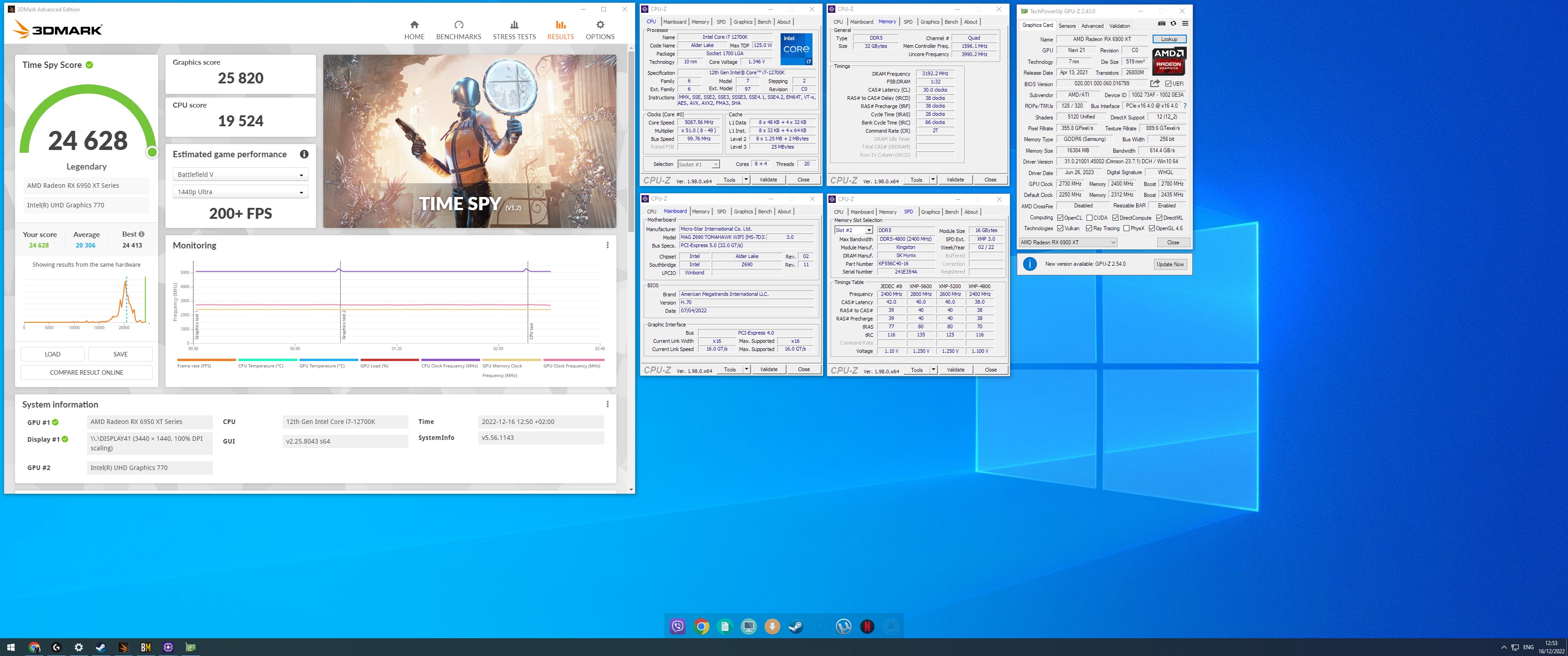
Task: Open Netflix from the desktop dock
Action: 867,626
